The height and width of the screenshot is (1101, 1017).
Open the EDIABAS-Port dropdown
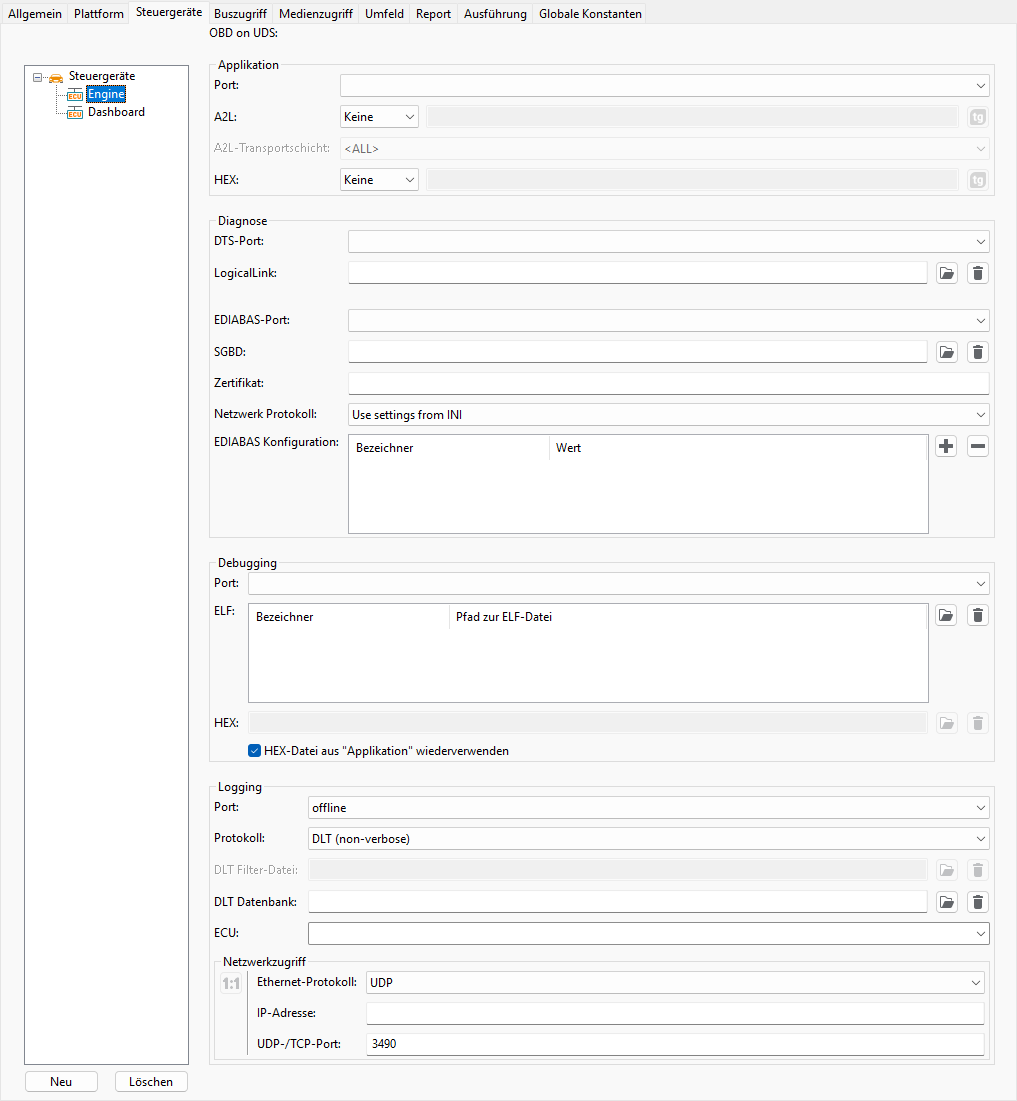click(x=669, y=320)
